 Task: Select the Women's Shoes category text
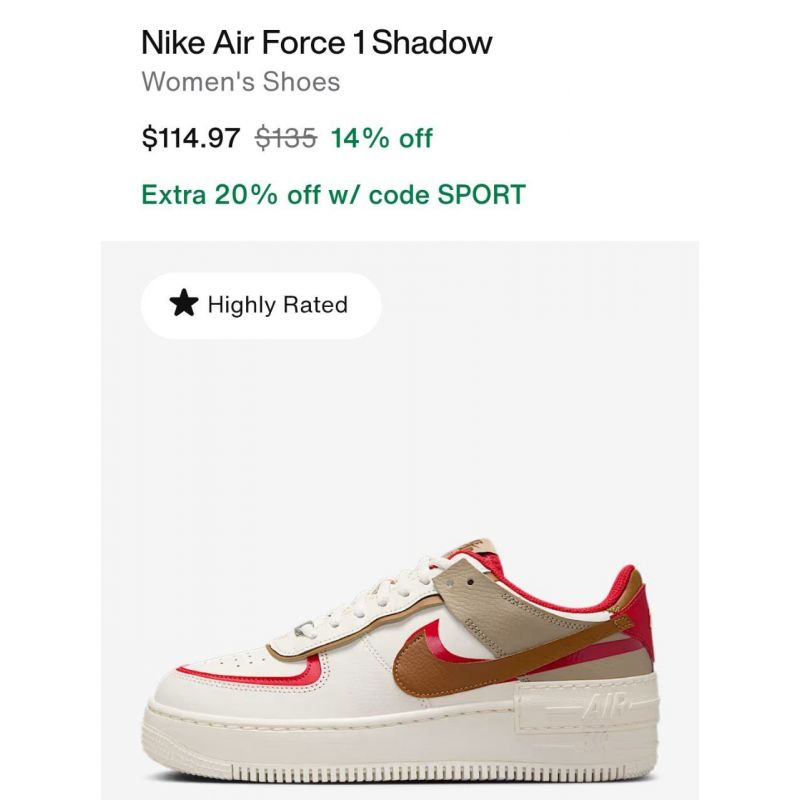click(x=241, y=82)
